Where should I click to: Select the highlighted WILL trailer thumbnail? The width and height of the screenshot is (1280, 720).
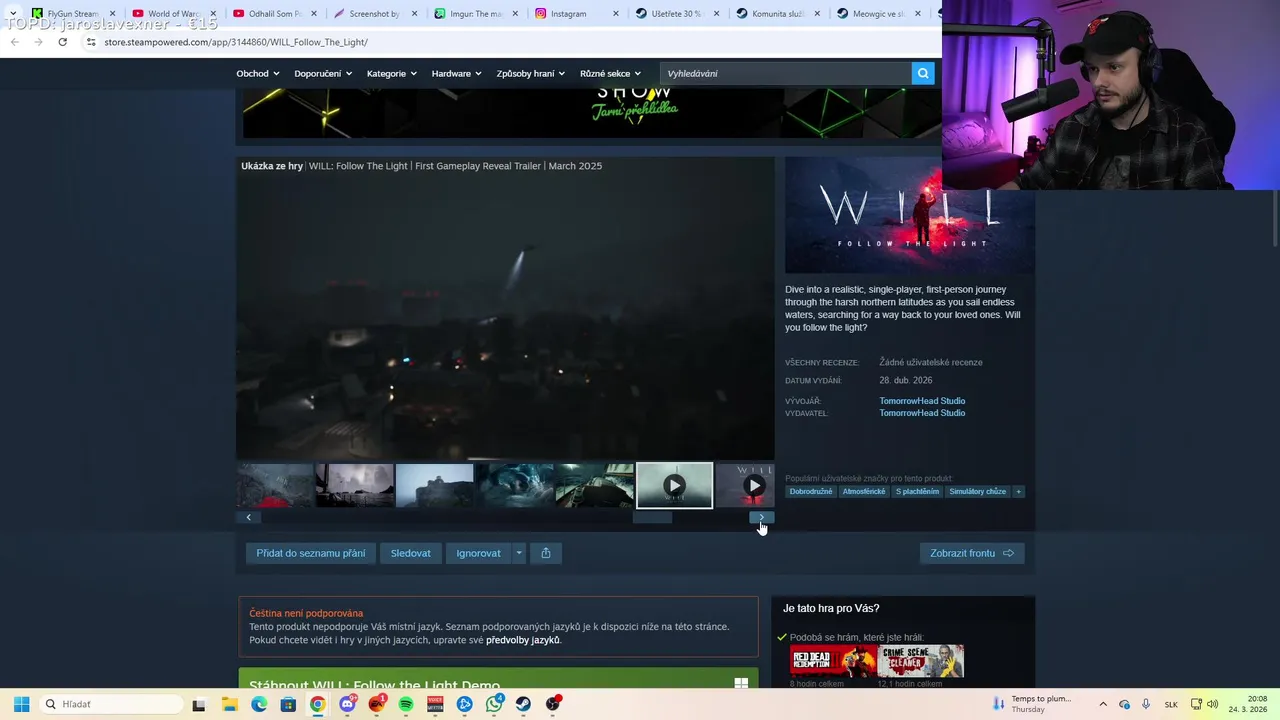pos(675,485)
